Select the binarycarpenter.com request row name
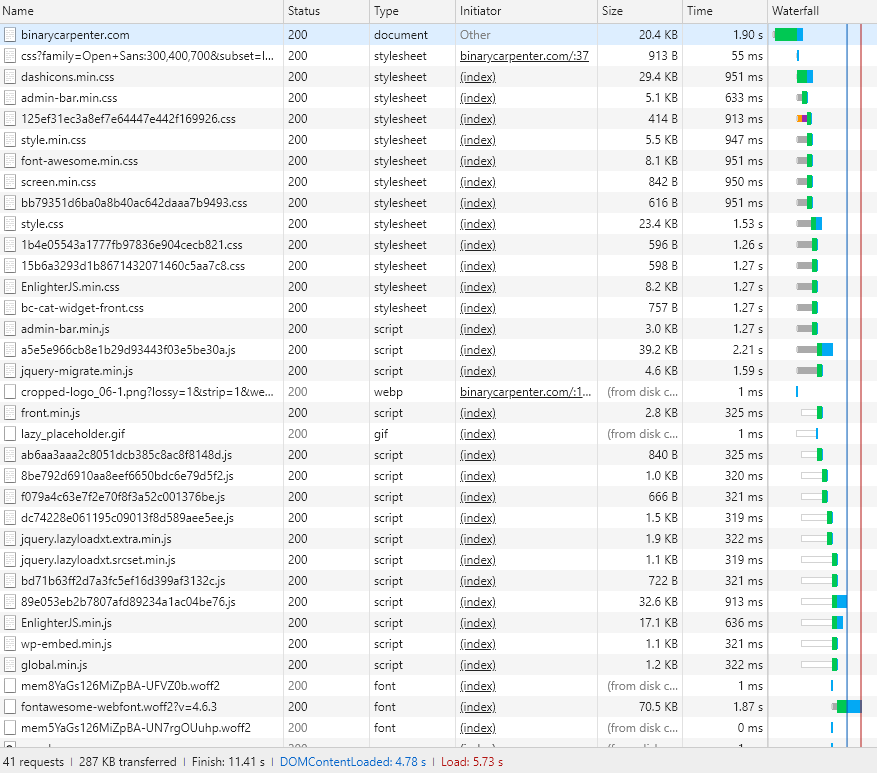 coord(75,35)
